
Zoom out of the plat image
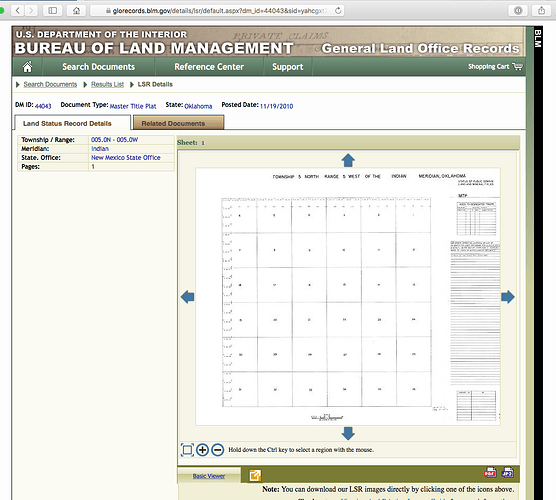pos(217,450)
